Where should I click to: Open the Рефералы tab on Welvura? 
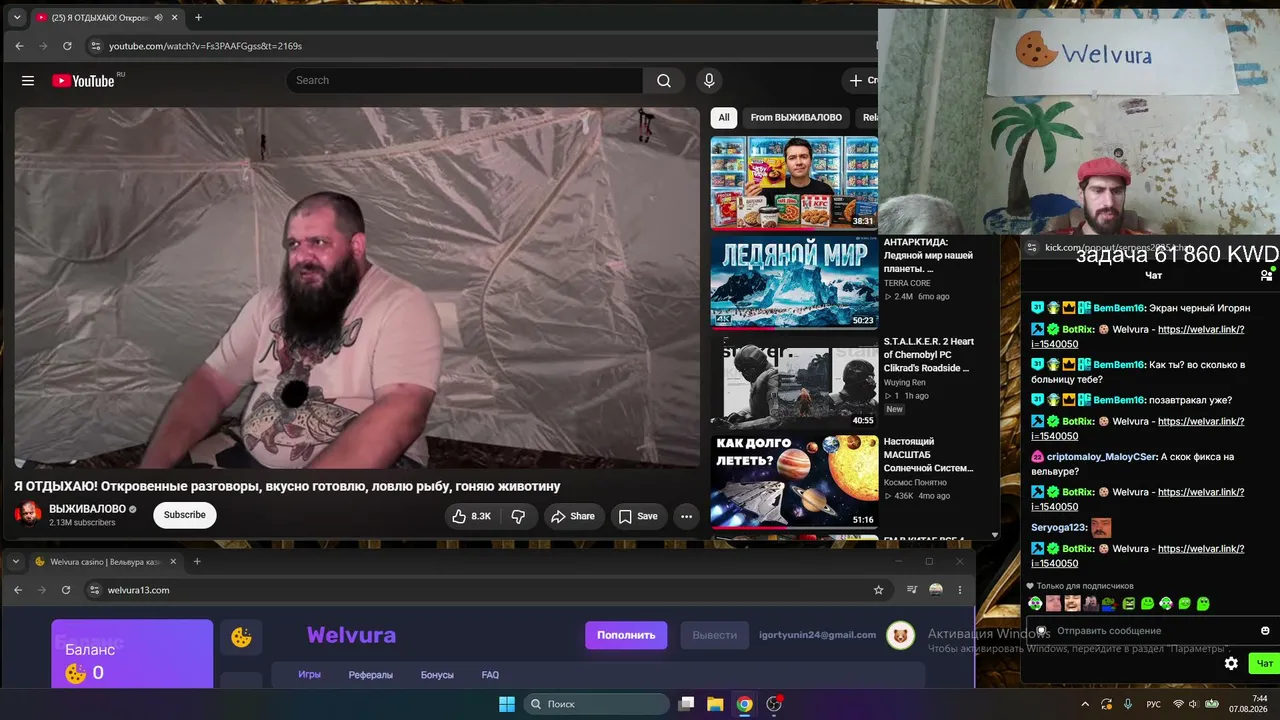(x=371, y=675)
